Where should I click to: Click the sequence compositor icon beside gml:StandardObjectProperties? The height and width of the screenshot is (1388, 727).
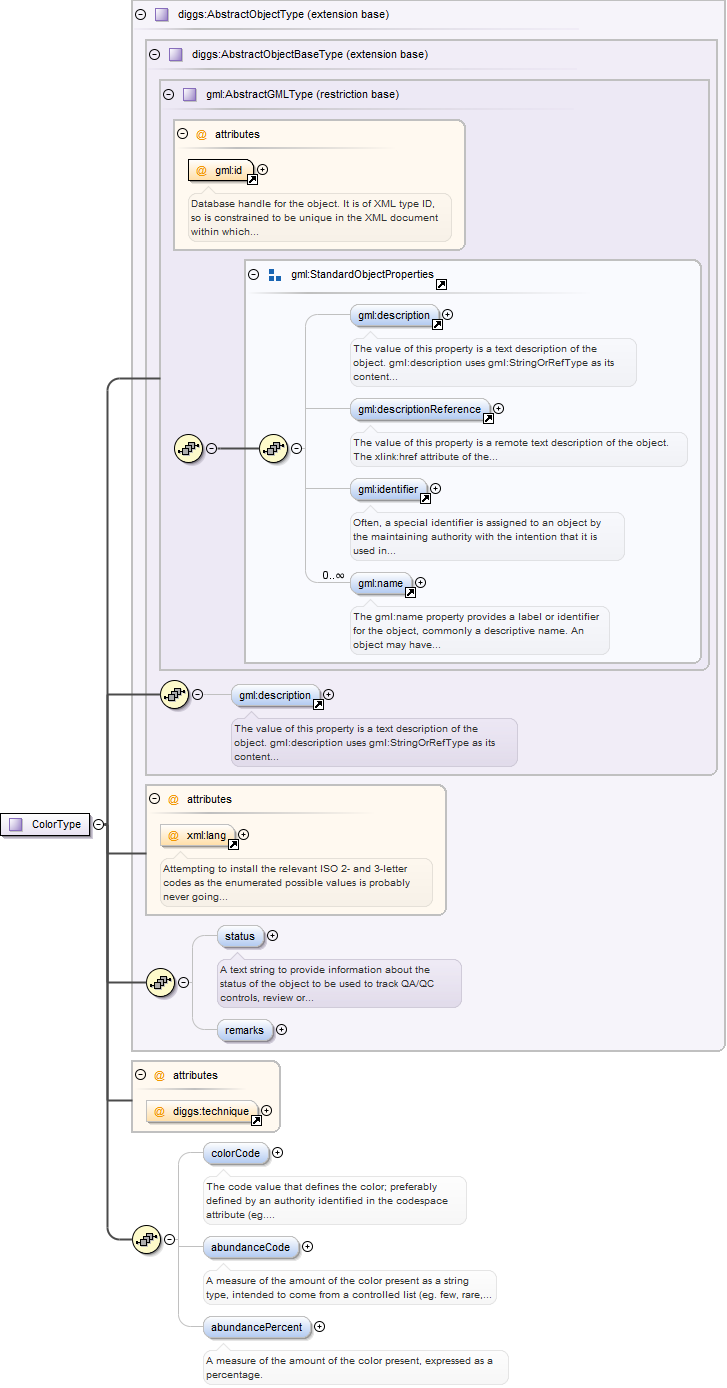[273, 449]
